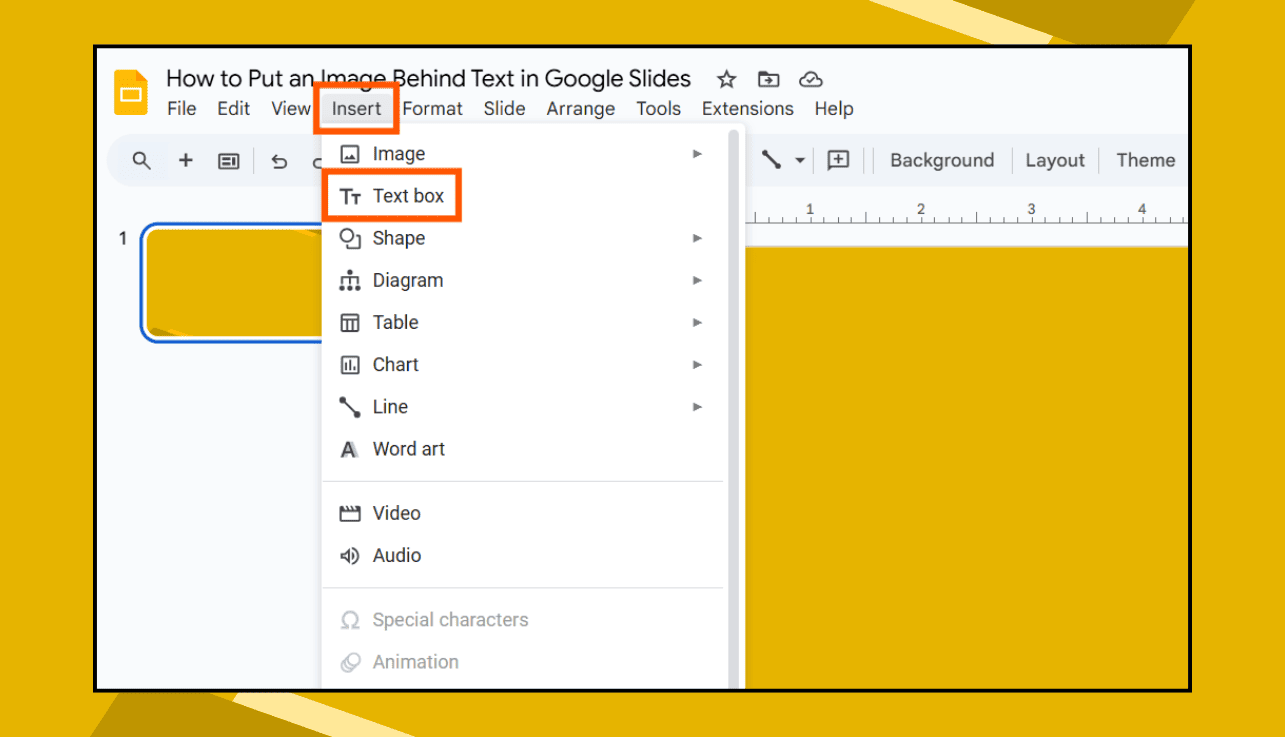Image resolution: width=1285 pixels, height=737 pixels.
Task: Undo the last action
Action: click(279, 160)
